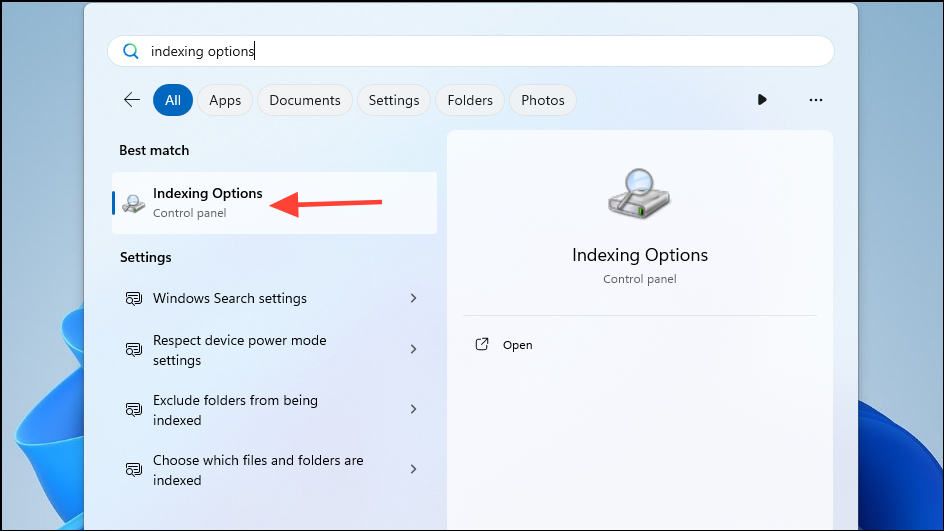944x531 pixels.
Task: Click the 'Control panel' label in preview pane
Action: click(x=640, y=279)
